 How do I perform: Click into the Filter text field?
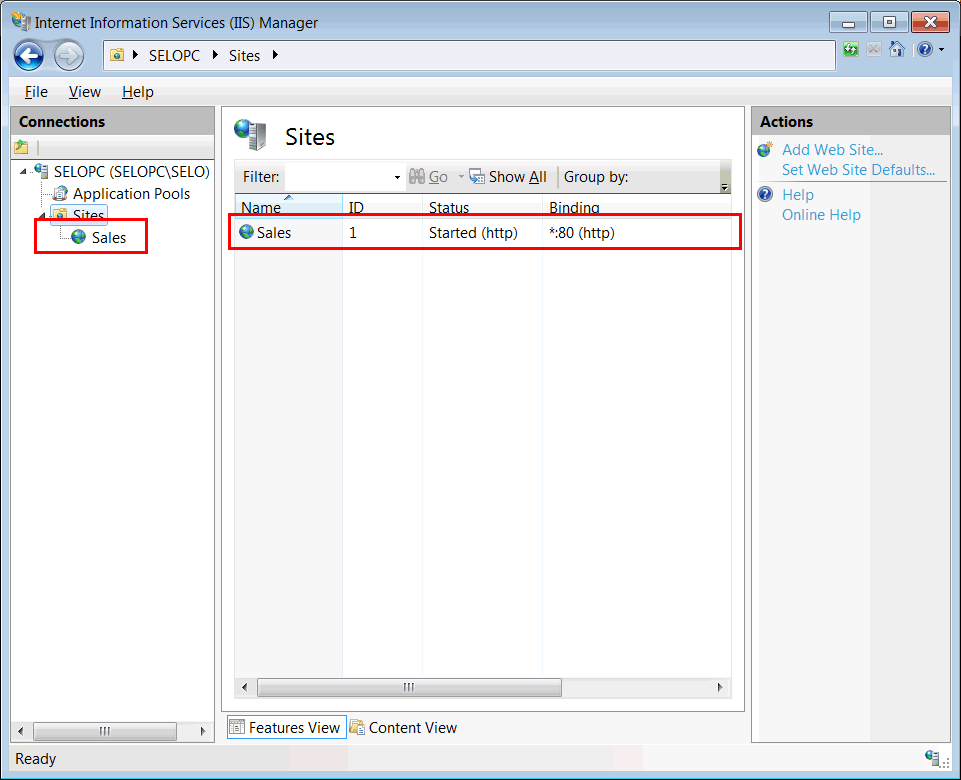[x=338, y=176]
